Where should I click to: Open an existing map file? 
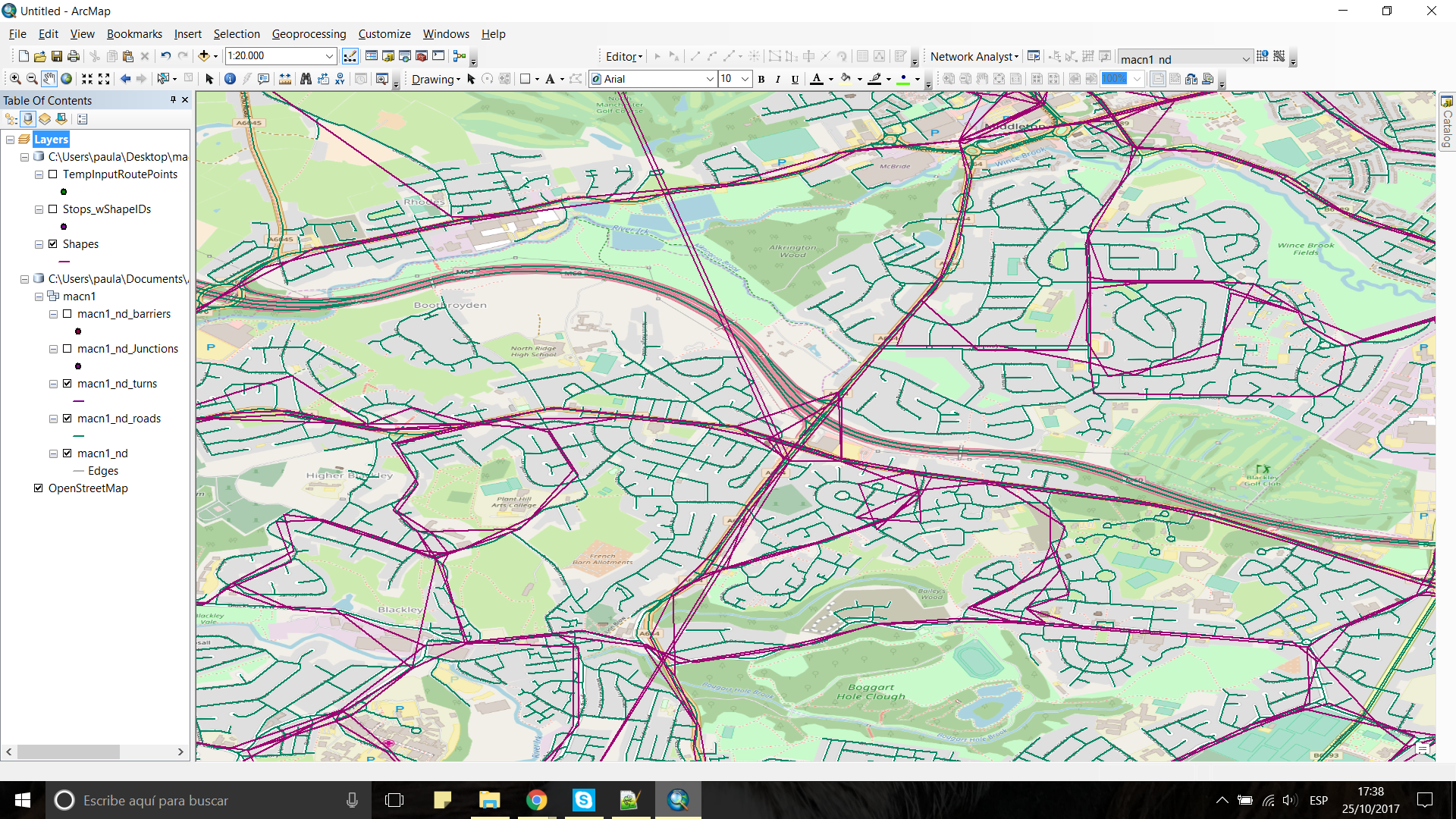(x=40, y=56)
